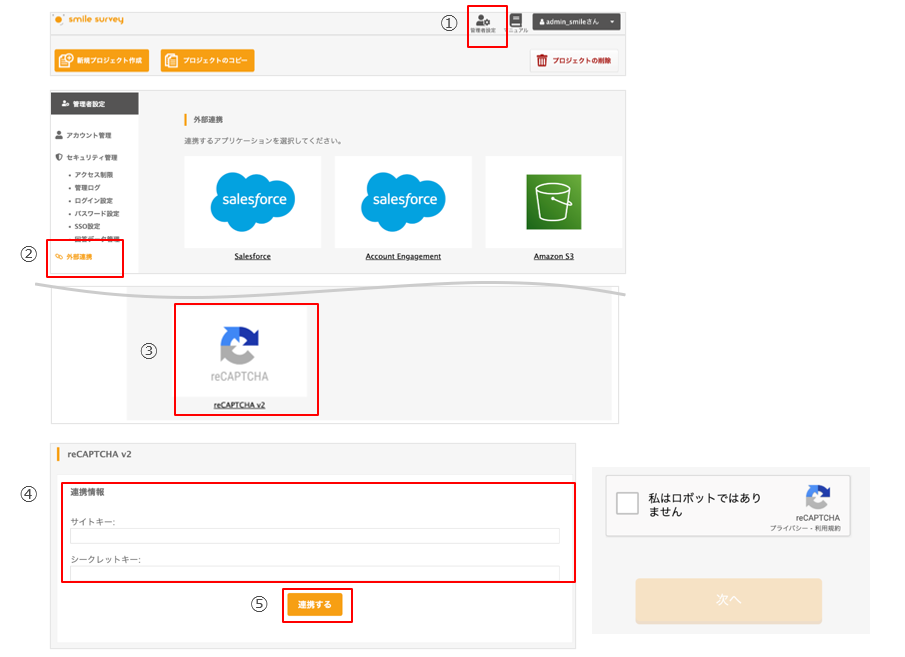Screen dimensions: 905x657
Task: Open SSO設定 sidebar item
Action: tap(87, 226)
